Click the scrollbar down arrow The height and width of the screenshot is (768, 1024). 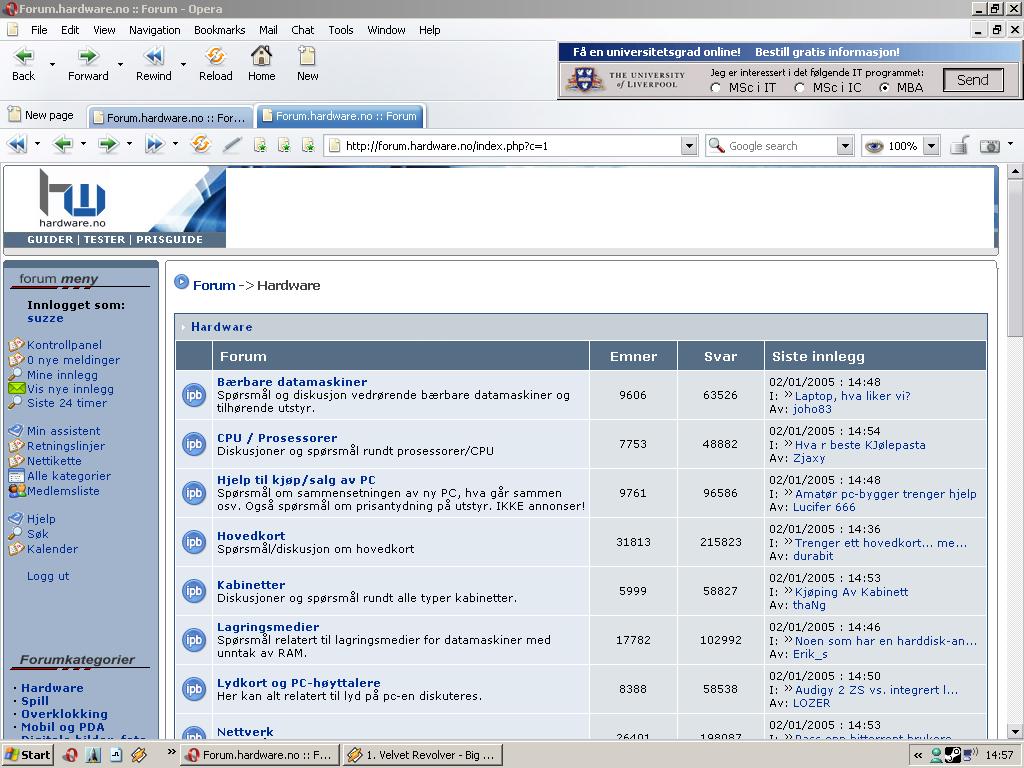tap(1015, 731)
